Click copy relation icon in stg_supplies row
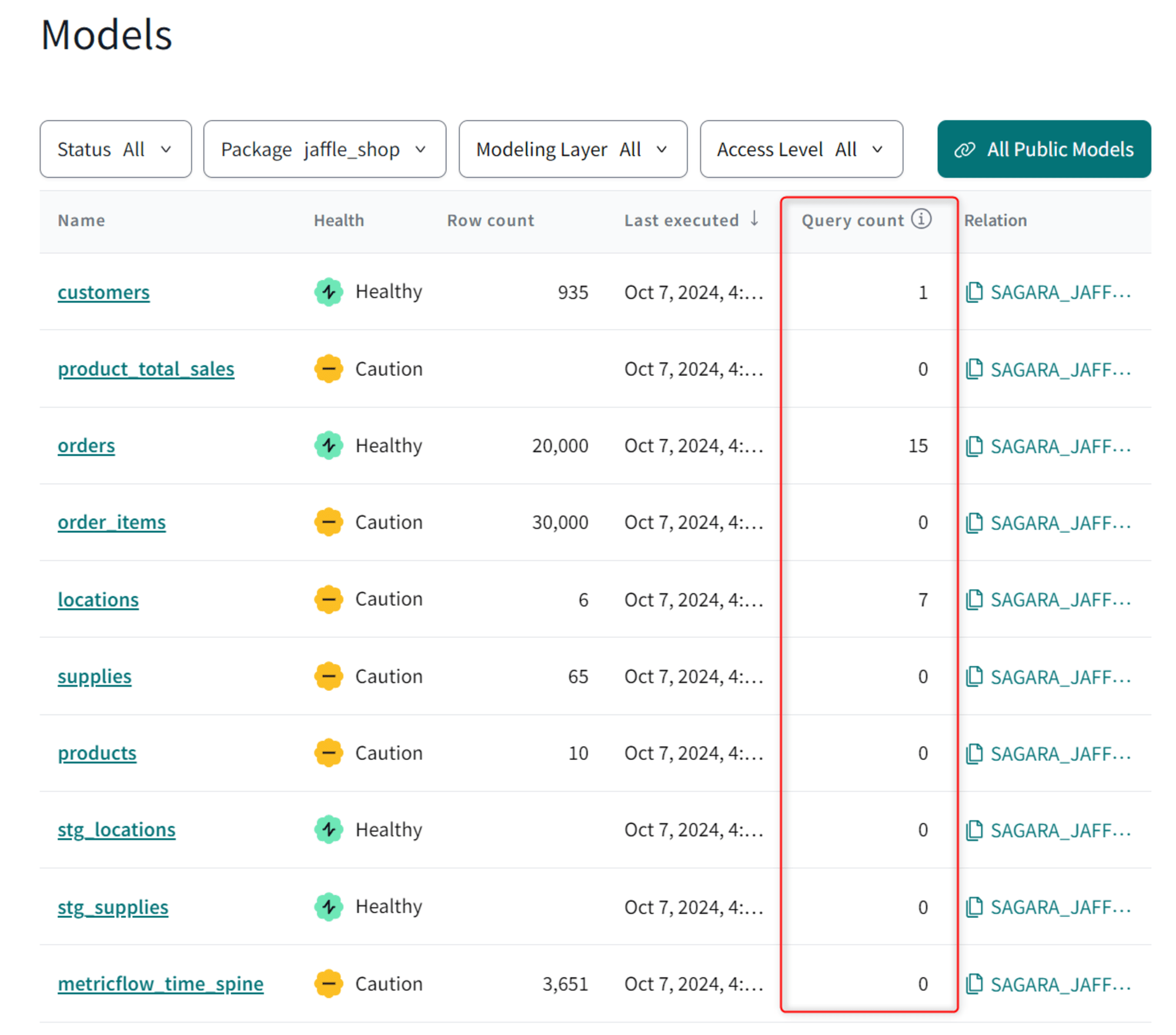The width and height of the screenshot is (1176, 1035). (974, 907)
